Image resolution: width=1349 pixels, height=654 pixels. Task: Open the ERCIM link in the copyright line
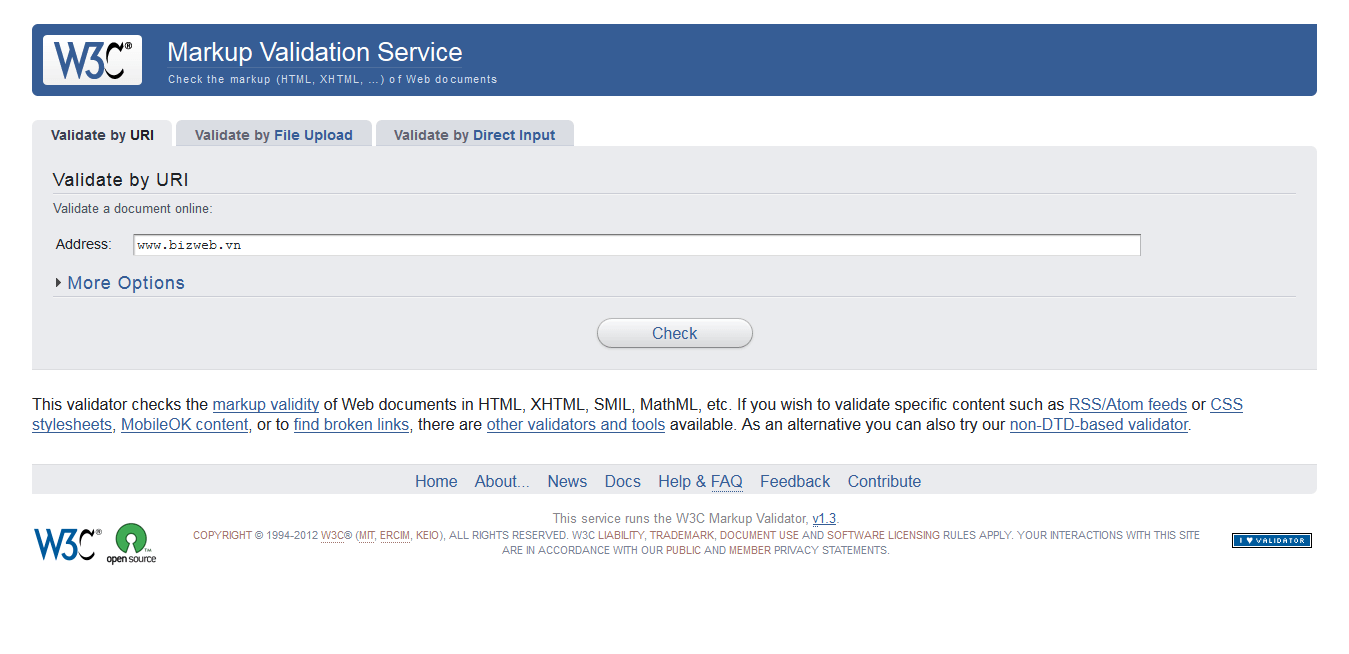(395, 535)
